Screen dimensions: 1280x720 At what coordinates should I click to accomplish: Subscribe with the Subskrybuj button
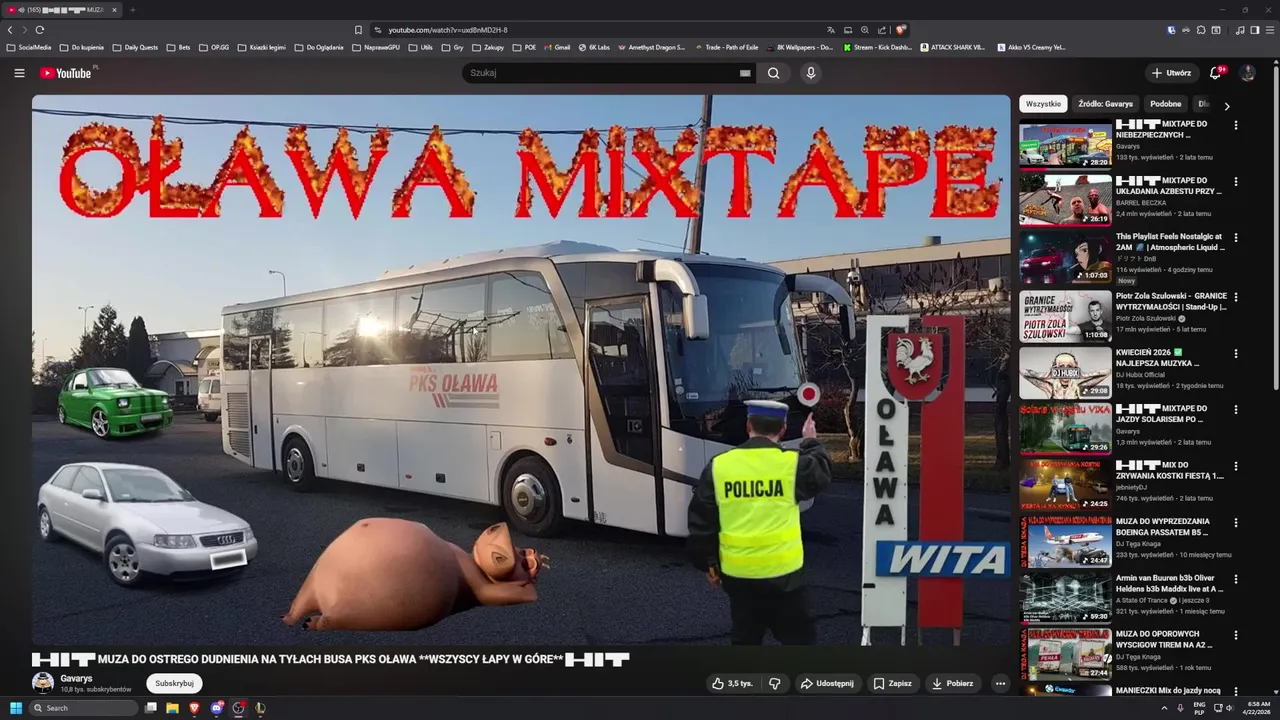174,684
